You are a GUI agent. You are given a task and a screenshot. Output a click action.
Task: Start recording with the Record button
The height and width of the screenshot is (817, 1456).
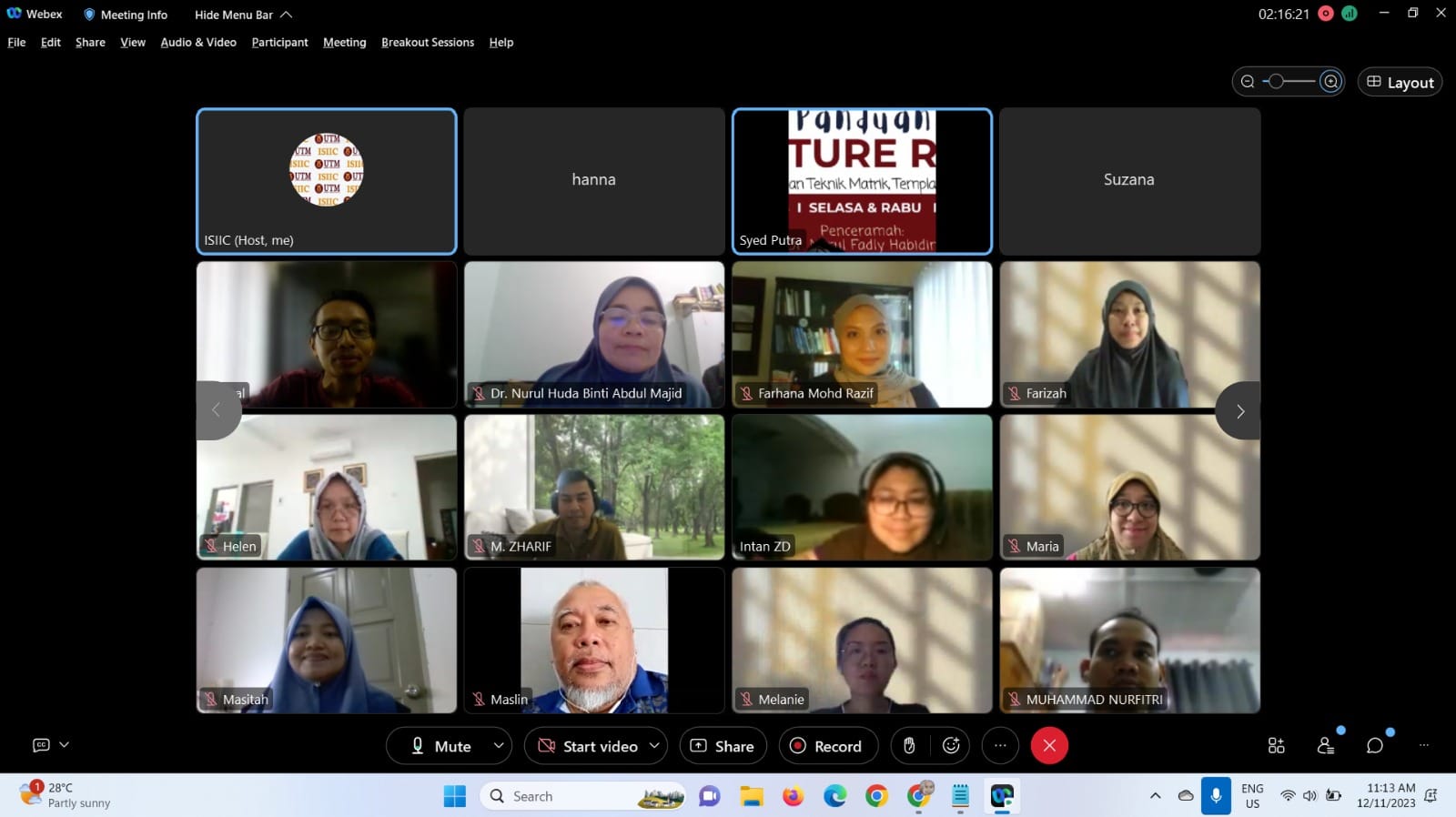point(825,746)
